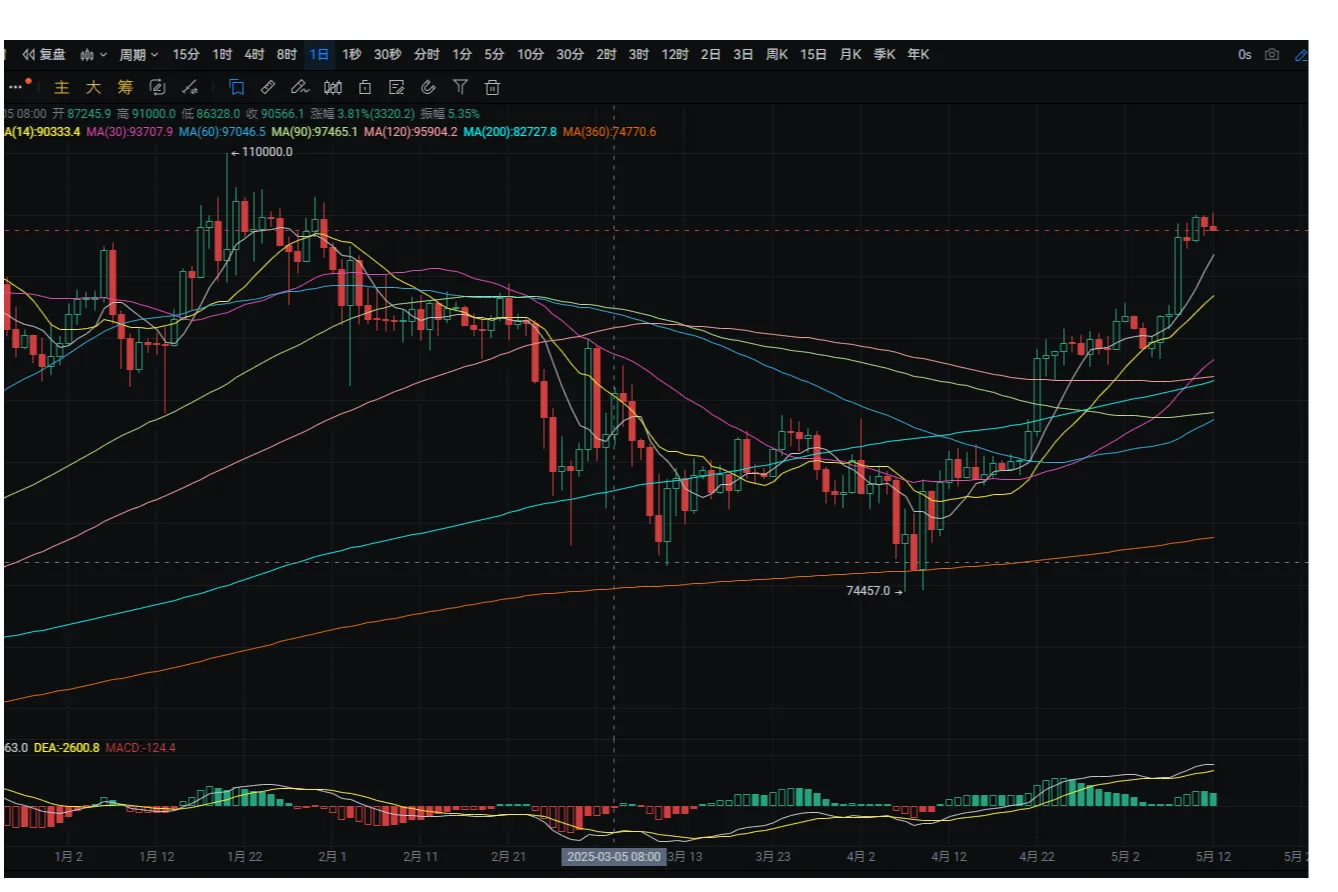The width and height of the screenshot is (1338, 892).
Task: Click the MACD:-124.4 label
Action: pyautogui.click(x=140, y=748)
